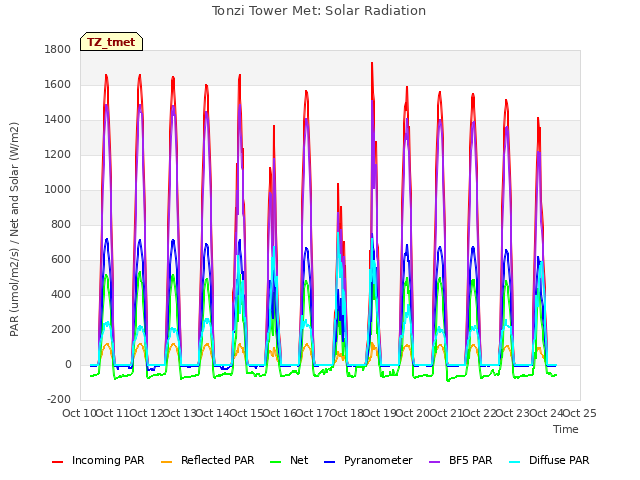Select the cyan Diffuse PAR legend swatch
Screen dimensions: 640x480
tap(515, 462)
